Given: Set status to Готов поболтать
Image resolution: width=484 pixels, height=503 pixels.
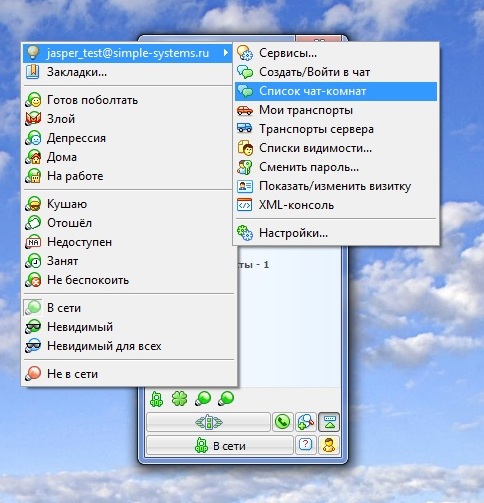Looking at the screenshot, I should 128,100.
